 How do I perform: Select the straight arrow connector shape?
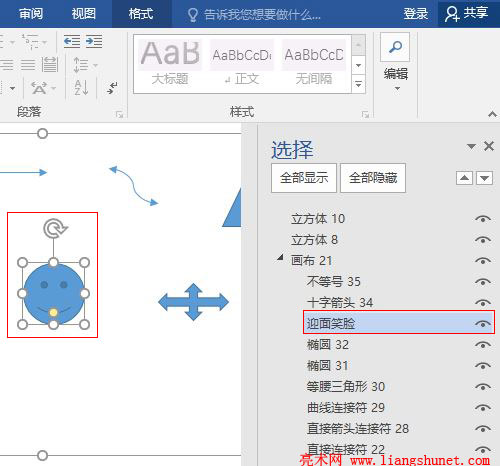[23, 172]
